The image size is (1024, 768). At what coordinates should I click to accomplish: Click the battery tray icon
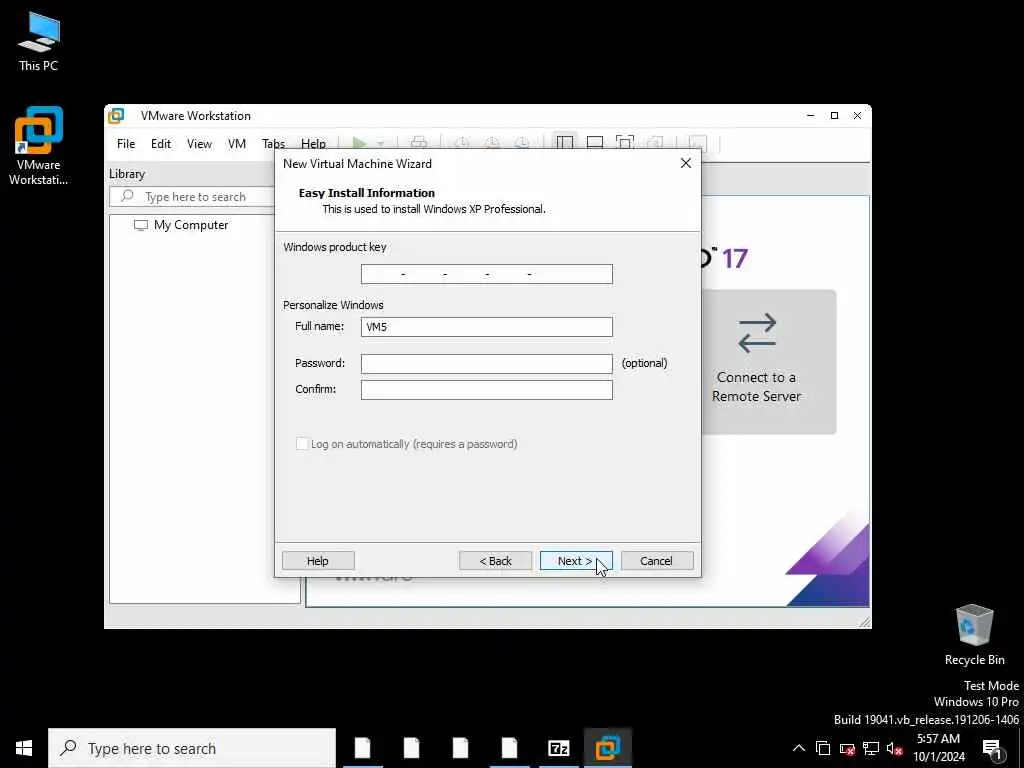[847, 749]
